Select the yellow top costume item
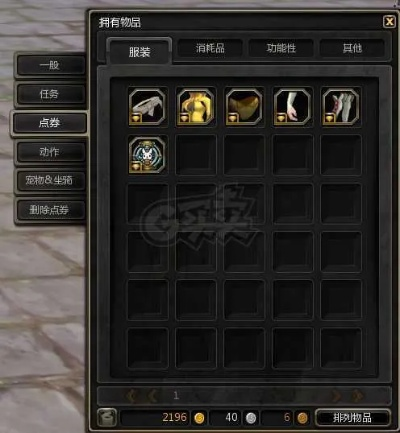Screen dimensions: 400x433 [x=195, y=107]
